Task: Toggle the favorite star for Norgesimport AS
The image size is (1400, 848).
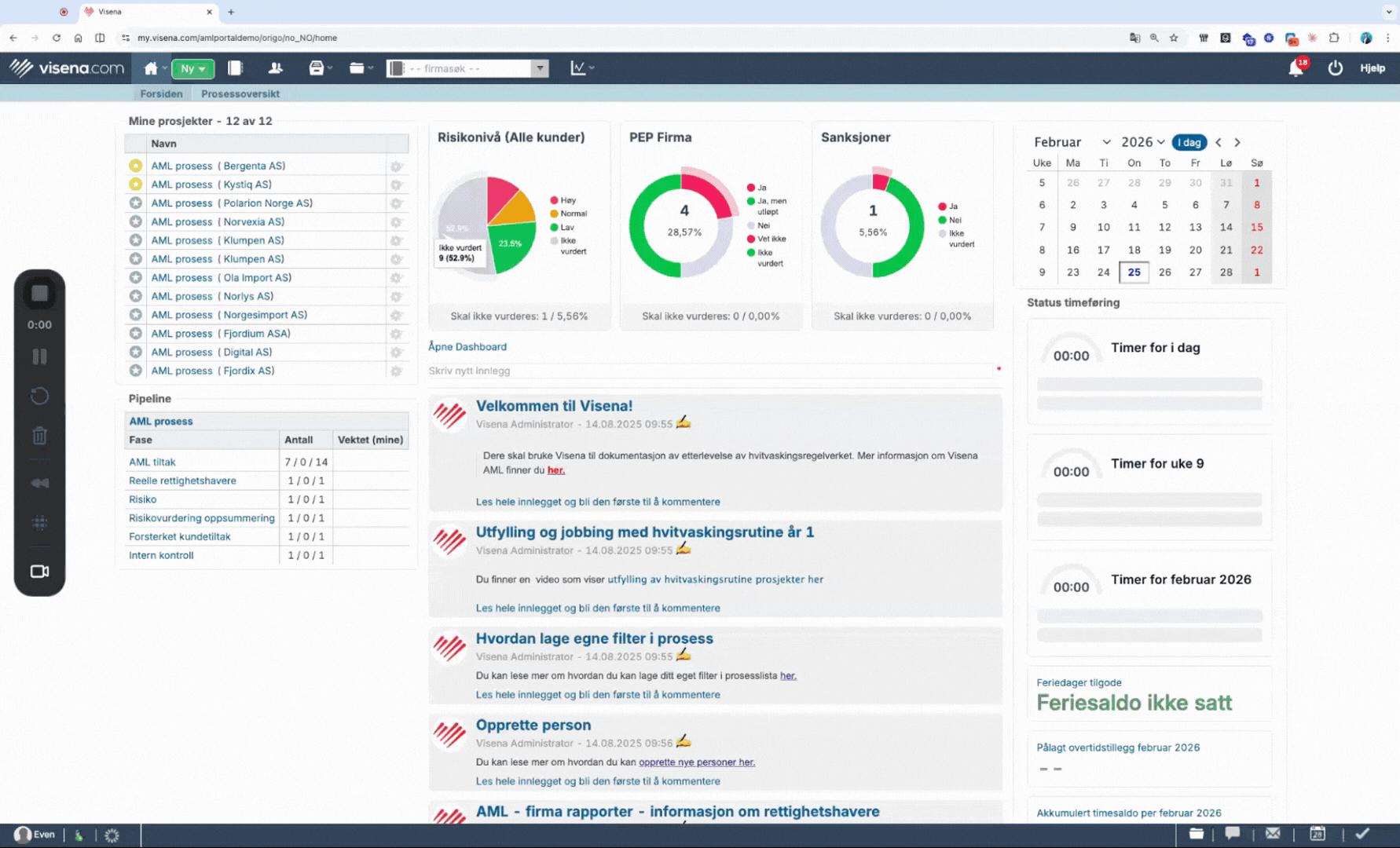Action: tap(136, 315)
